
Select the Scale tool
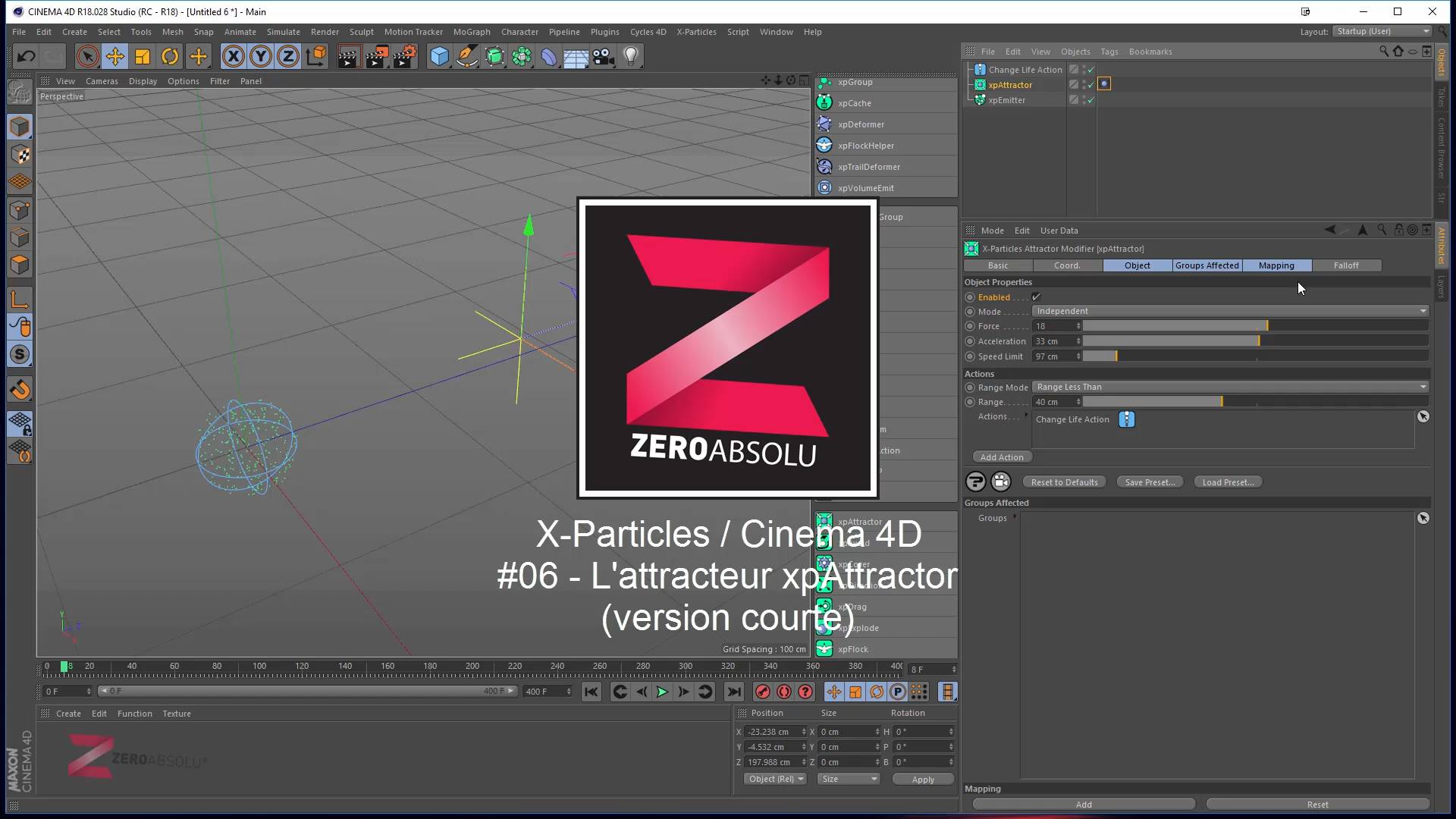point(142,56)
